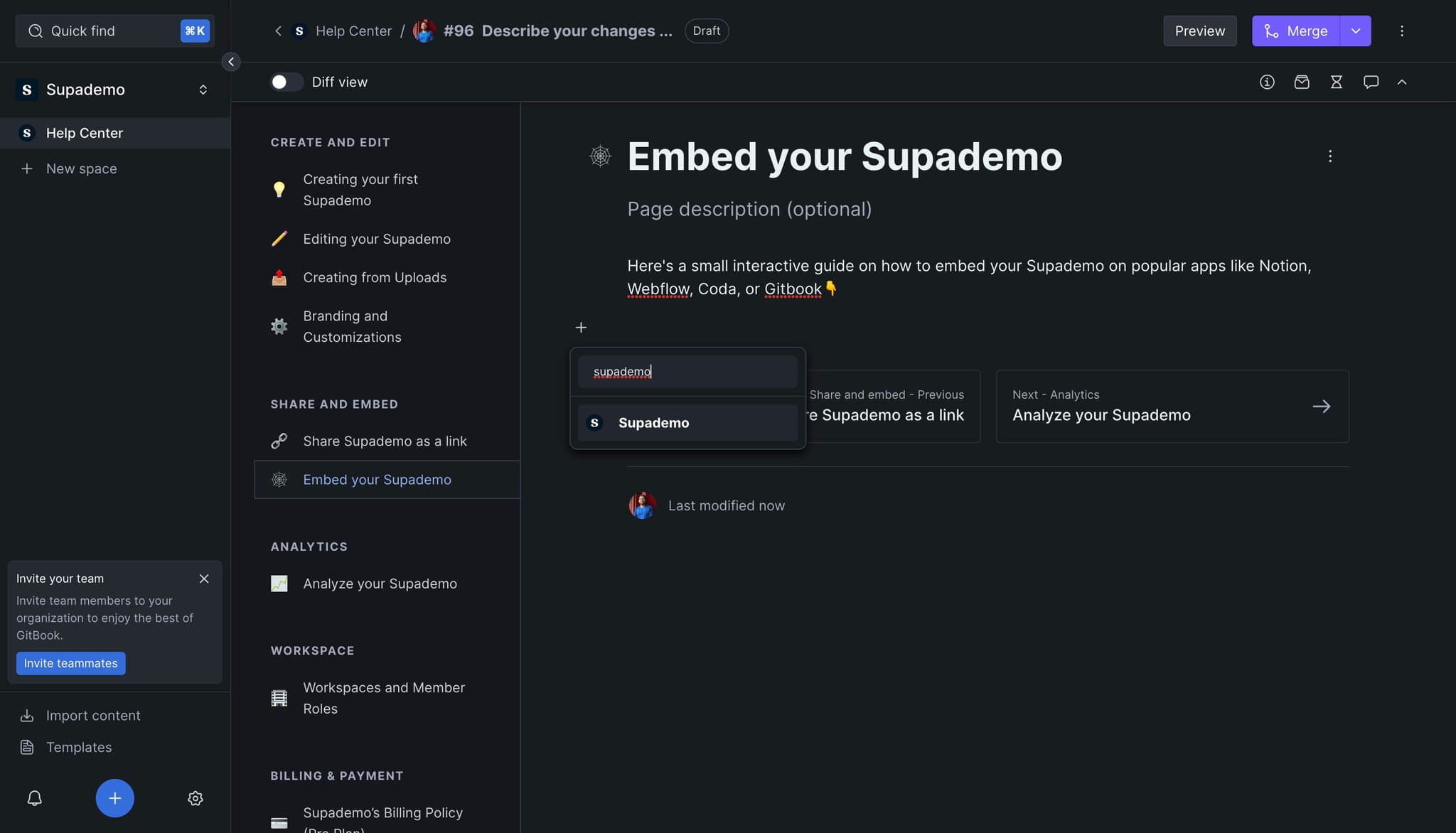Viewport: 1456px width, 833px height.
Task: Open notifications via the bell icon
Action: click(34, 798)
